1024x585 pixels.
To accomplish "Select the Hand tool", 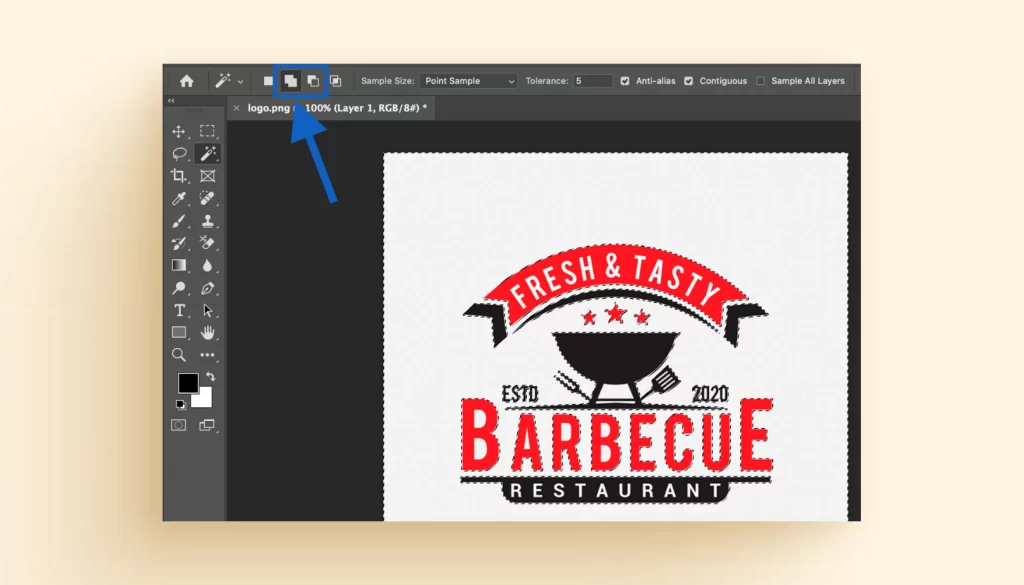I will (208, 332).
